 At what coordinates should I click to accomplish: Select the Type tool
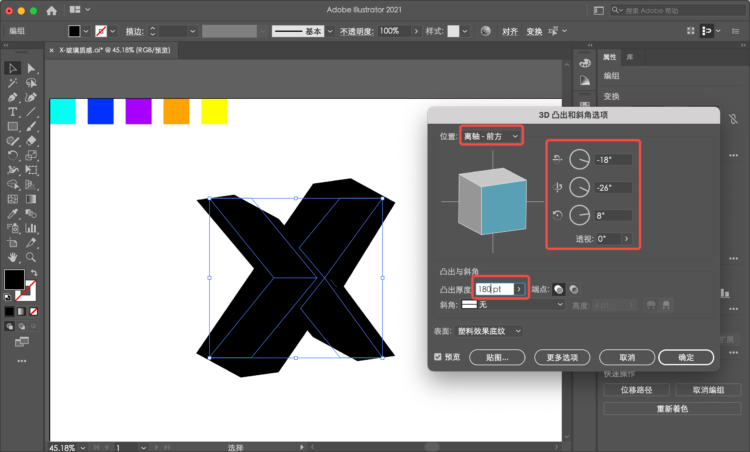12,112
